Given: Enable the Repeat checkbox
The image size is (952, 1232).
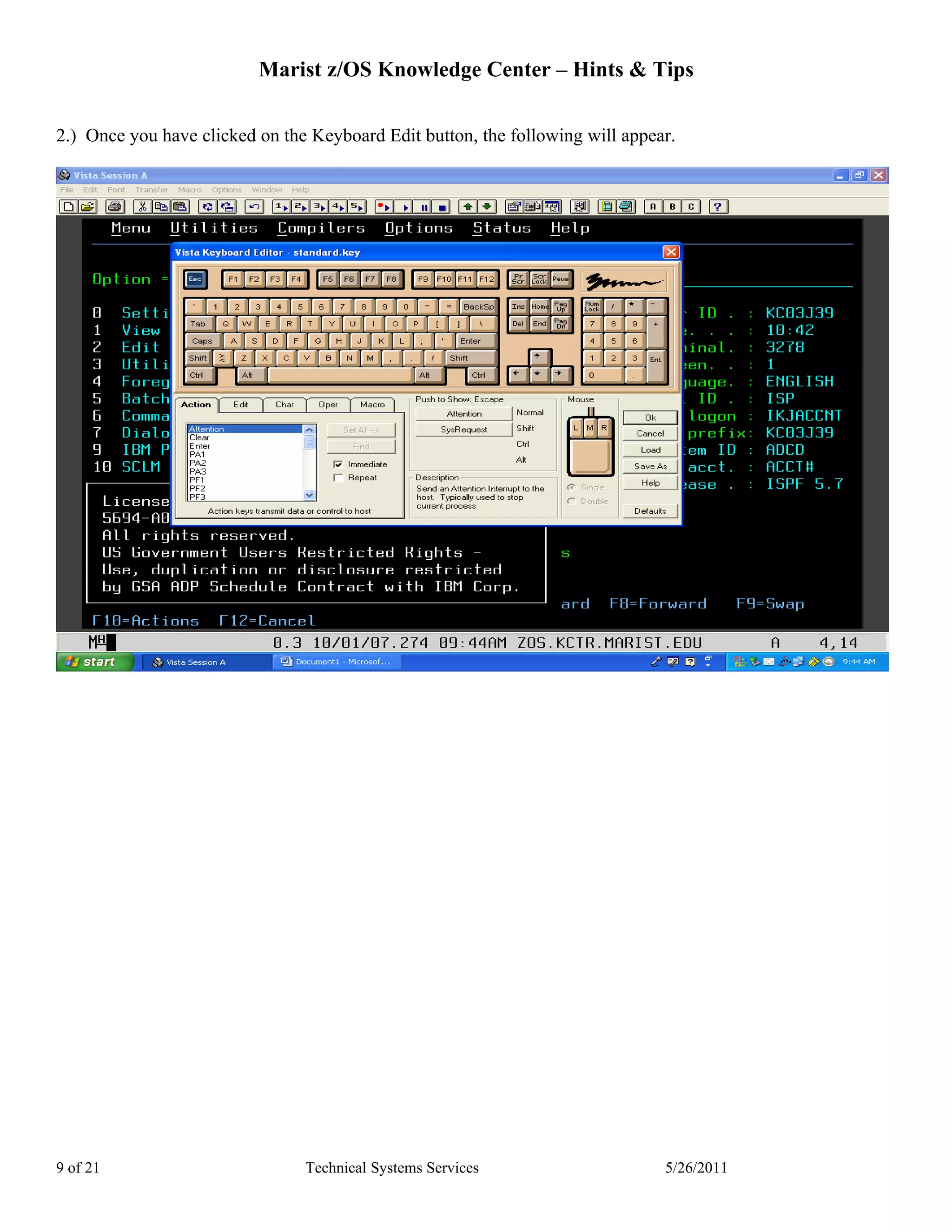Looking at the screenshot, I should (338, 478).
